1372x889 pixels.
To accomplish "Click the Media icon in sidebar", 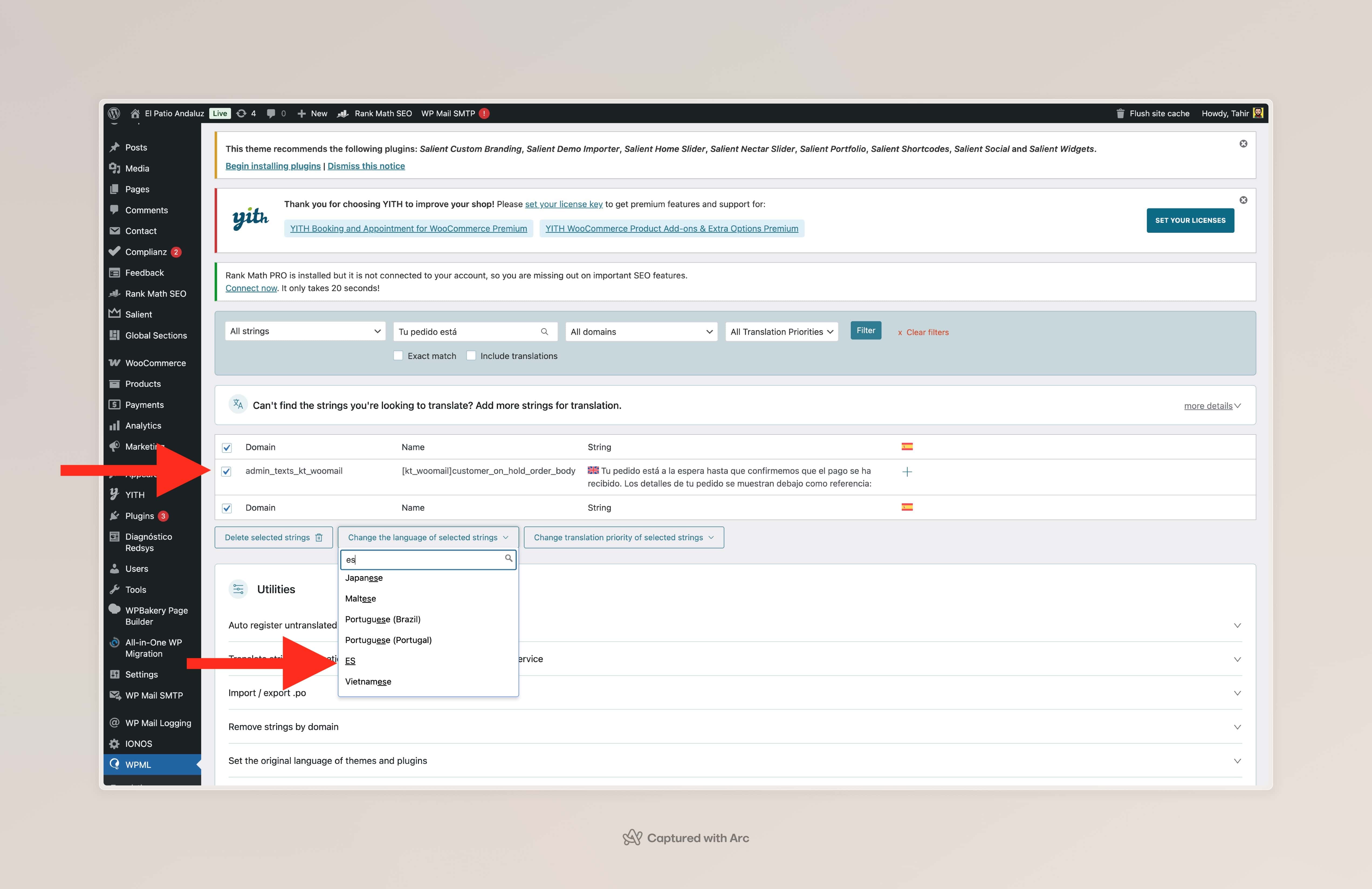I will click(115, 168).
